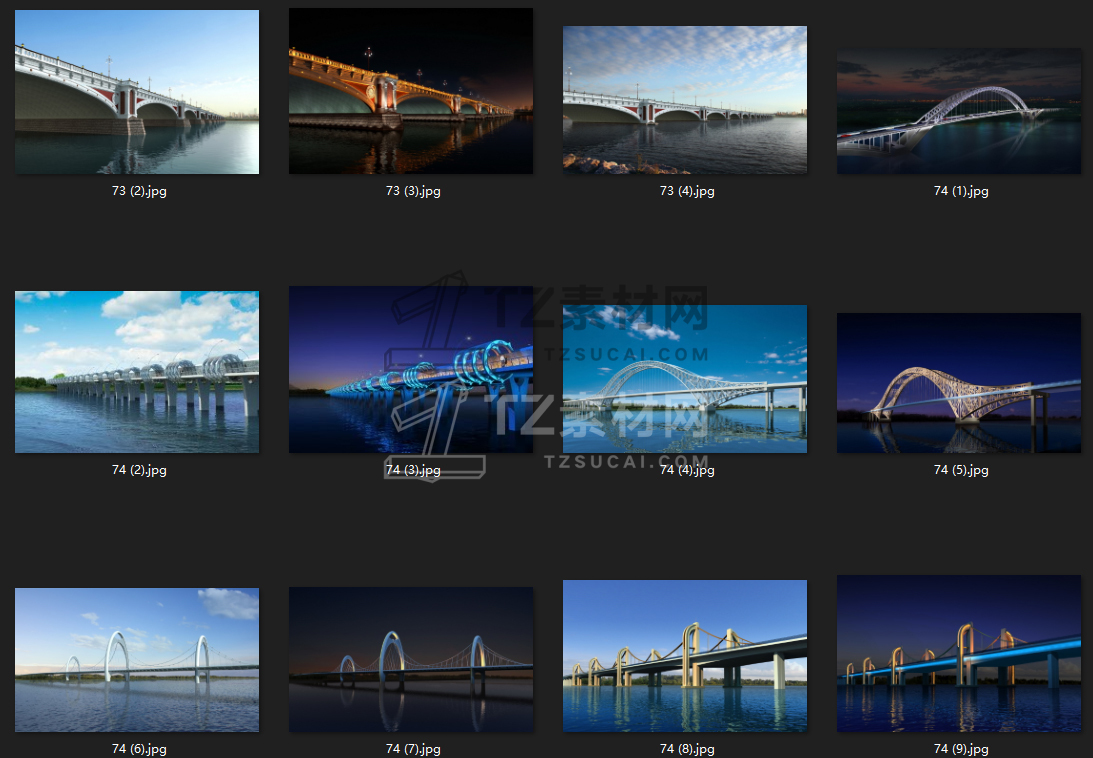Screen dimensions: 1093x758
Task: Click file name 73 (3).jpg
Action: [413, 191]
